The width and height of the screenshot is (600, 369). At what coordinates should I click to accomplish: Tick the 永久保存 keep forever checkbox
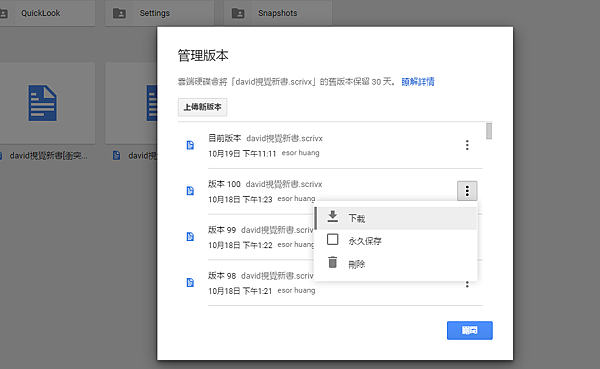point(333,240)
